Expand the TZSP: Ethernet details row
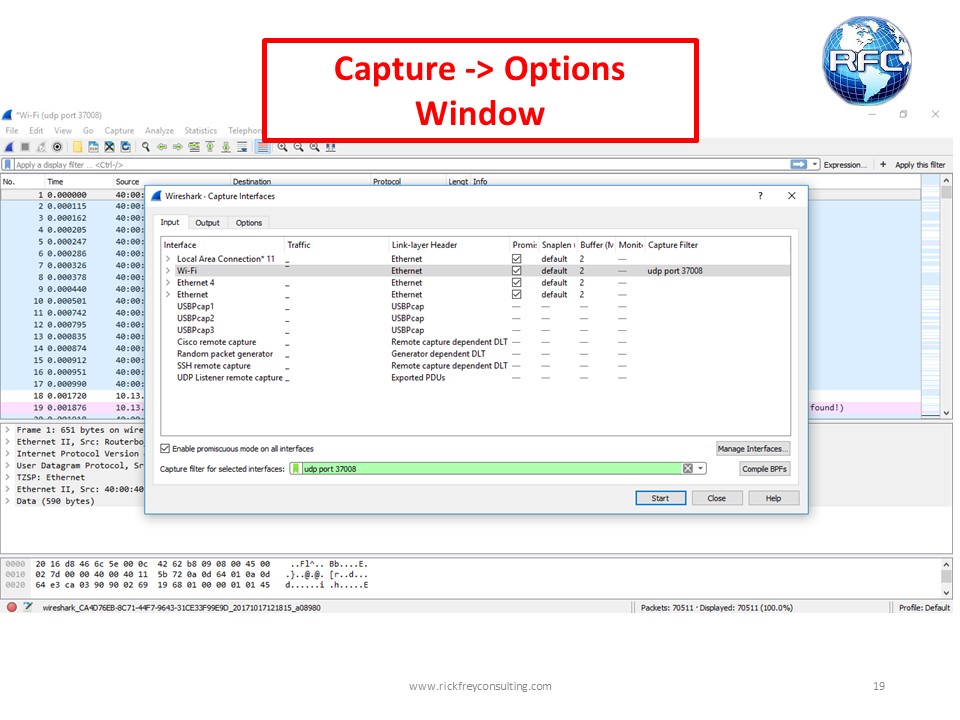 click(7, 478)
